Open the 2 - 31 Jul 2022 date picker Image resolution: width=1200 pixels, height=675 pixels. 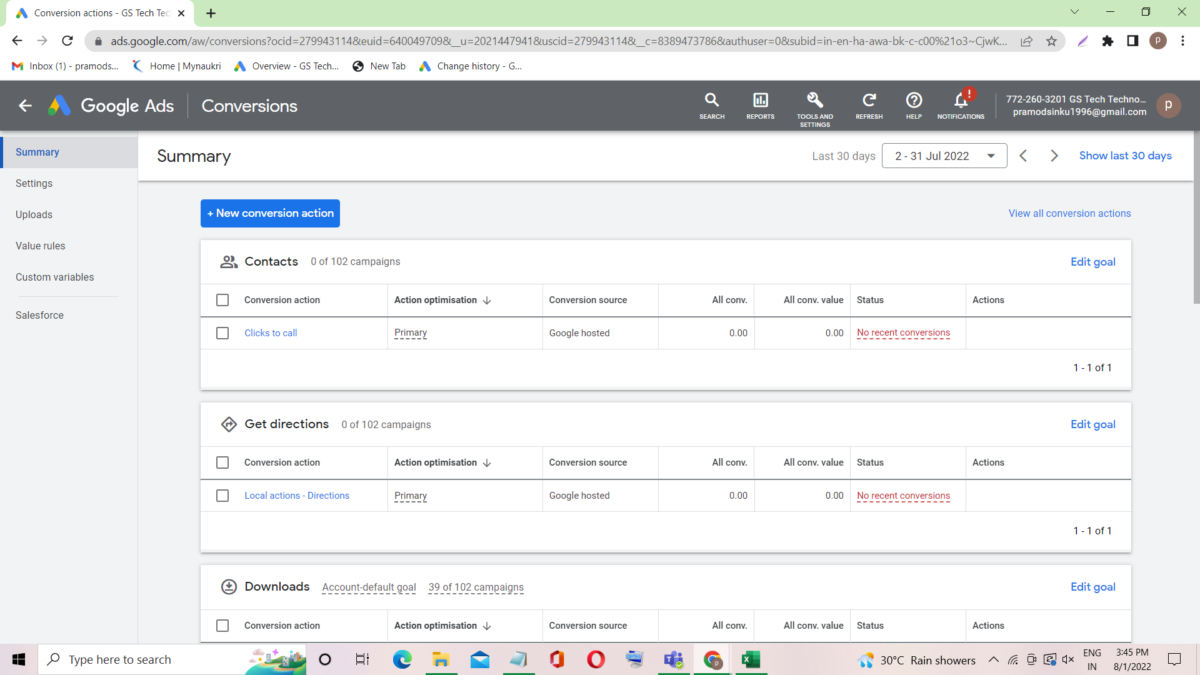point(942,155)
